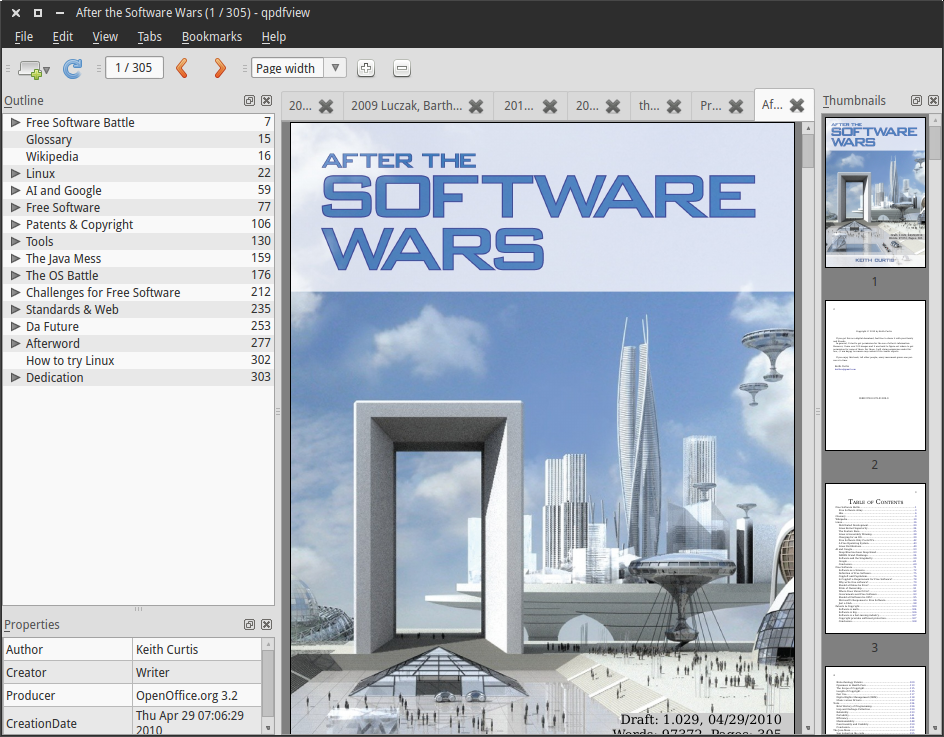This screenshot has width=944, height=737.
Task: Open the Tabs menu
Action: (149, 37)
